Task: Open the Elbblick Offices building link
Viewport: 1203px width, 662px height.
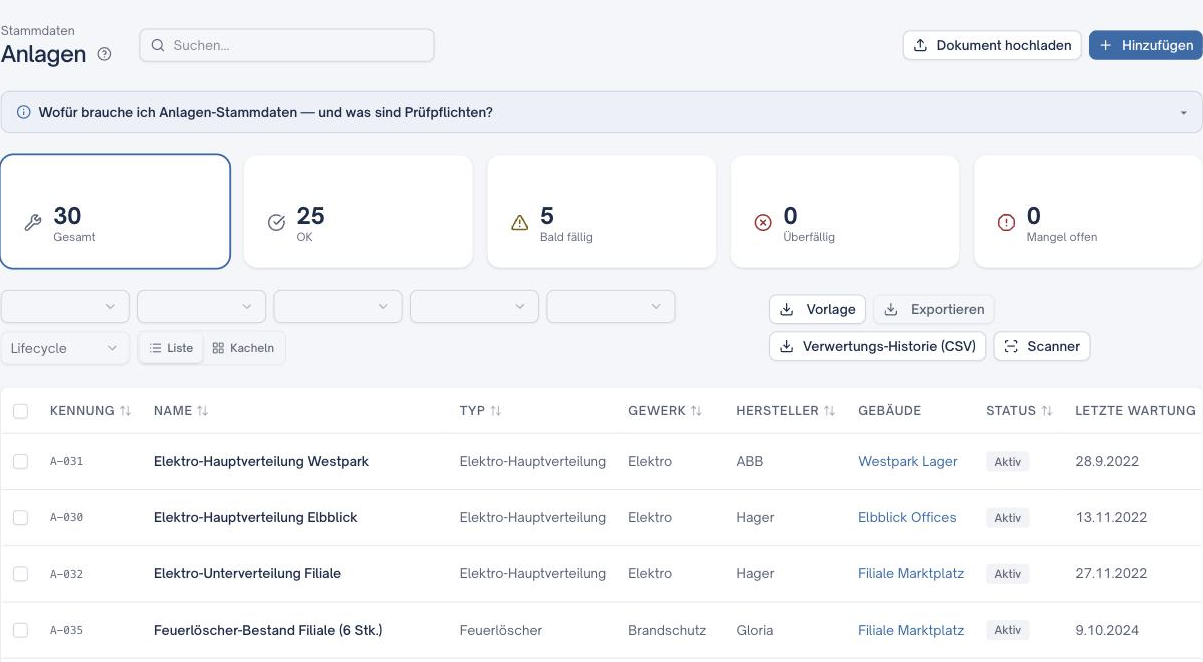Action: click(907, 517)
